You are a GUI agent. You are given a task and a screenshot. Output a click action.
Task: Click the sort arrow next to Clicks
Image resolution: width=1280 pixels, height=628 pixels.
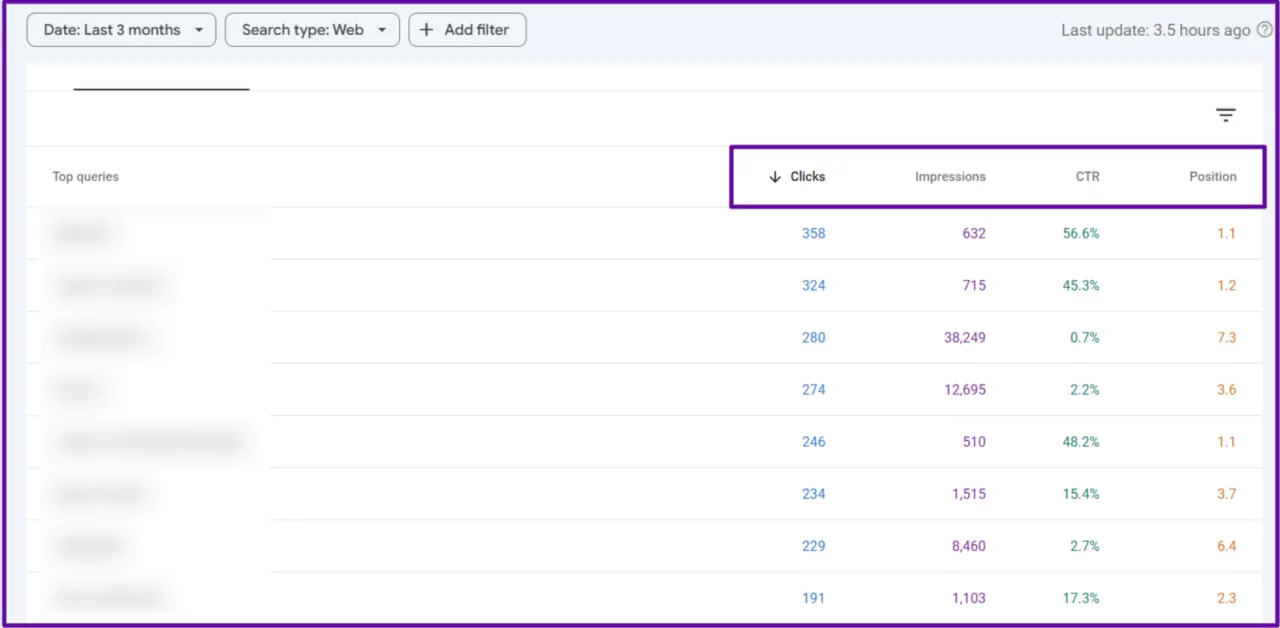pyautogui.click(x=774, y=176)
